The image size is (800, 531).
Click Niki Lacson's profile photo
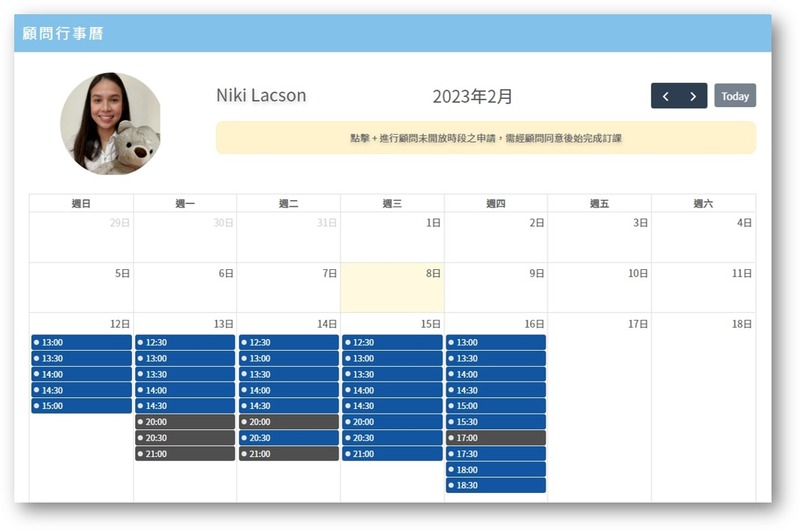pyautogui.click(x=110, y=123)
